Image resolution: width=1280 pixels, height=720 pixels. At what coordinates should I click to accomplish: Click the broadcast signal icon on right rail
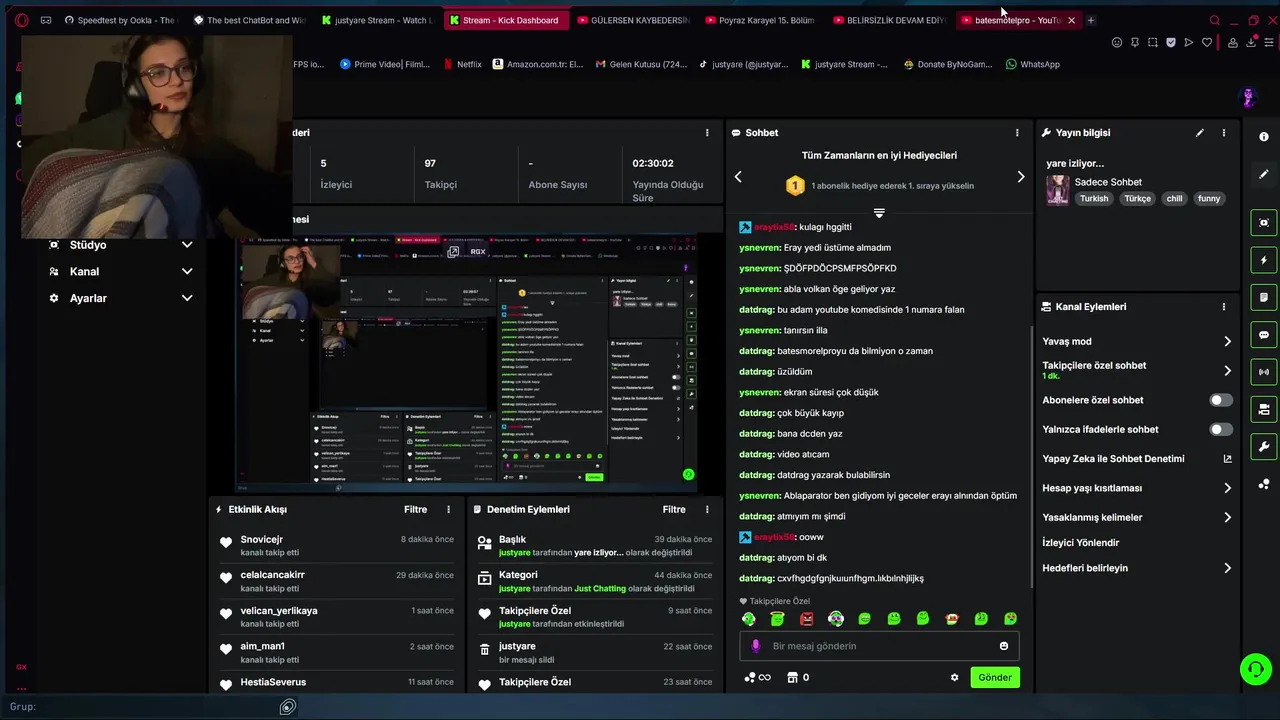click(x=1264, y=372)
